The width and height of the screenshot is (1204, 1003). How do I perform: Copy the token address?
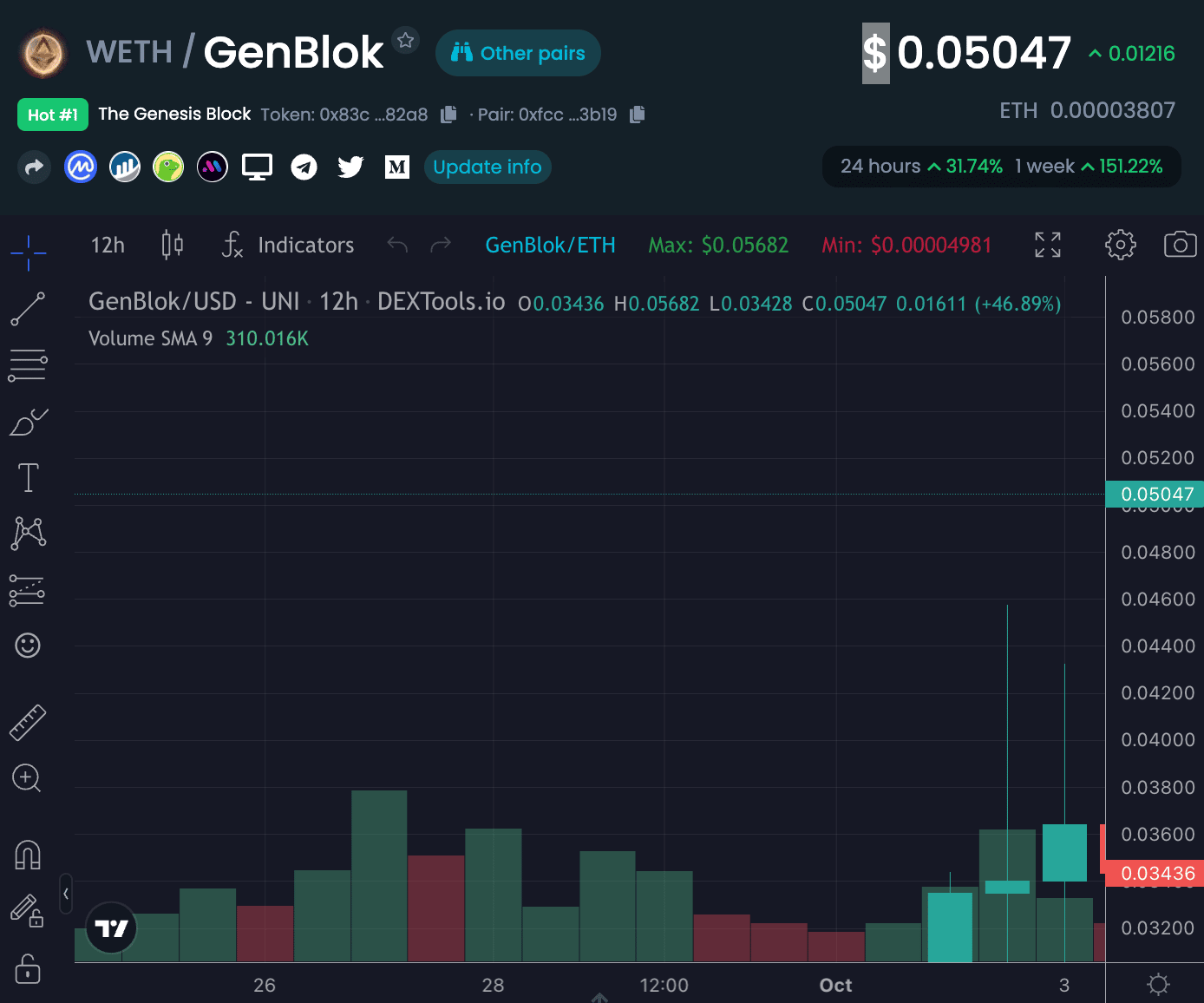point(448,115)
